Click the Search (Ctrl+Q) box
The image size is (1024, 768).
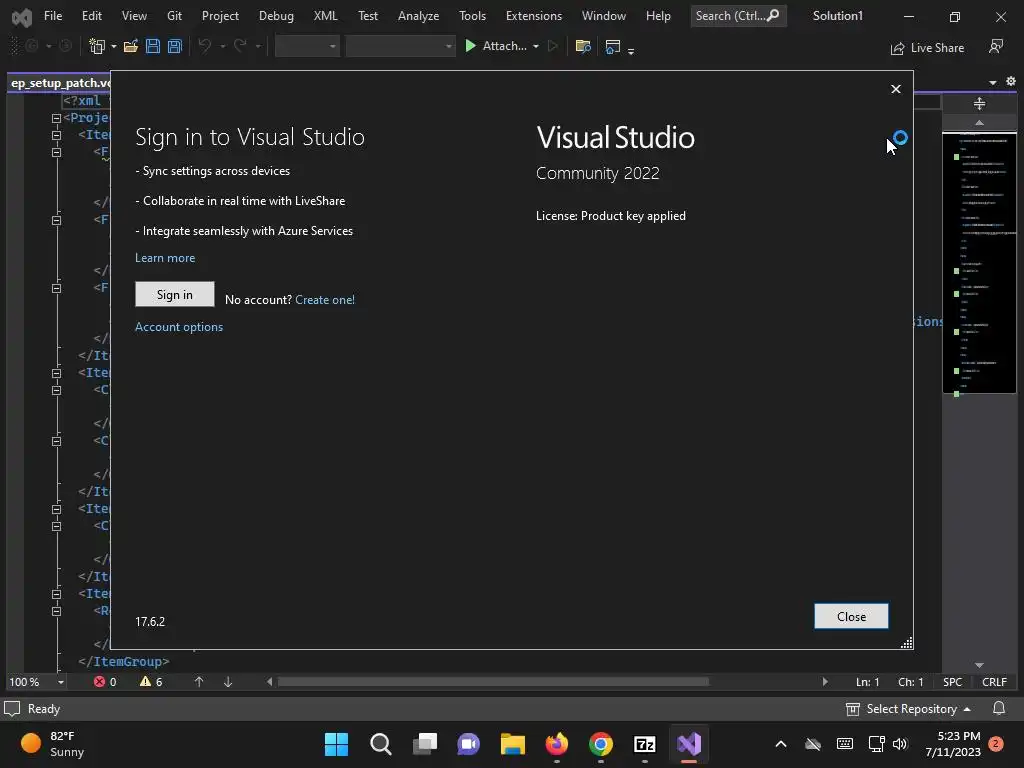coord(737,16)
